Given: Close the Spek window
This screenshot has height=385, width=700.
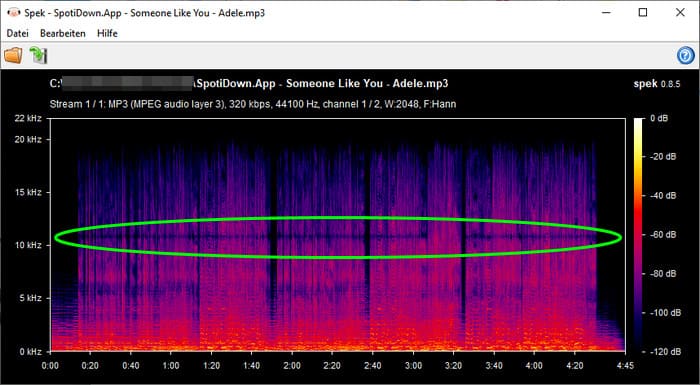Looking at the screenshot, I should [x=680, y=13].
